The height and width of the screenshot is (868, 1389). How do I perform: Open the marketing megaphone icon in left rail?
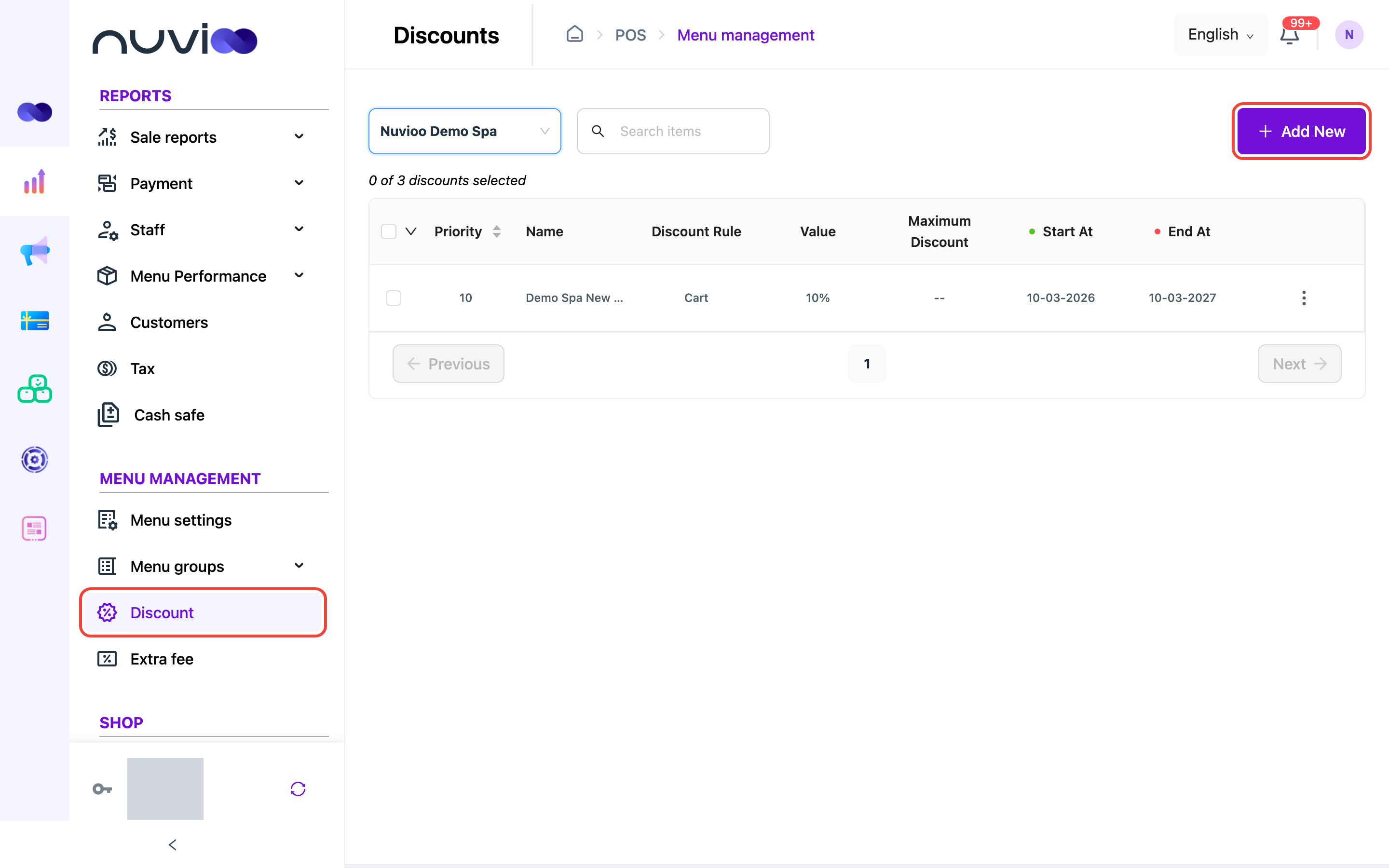[x=34, y=251]
